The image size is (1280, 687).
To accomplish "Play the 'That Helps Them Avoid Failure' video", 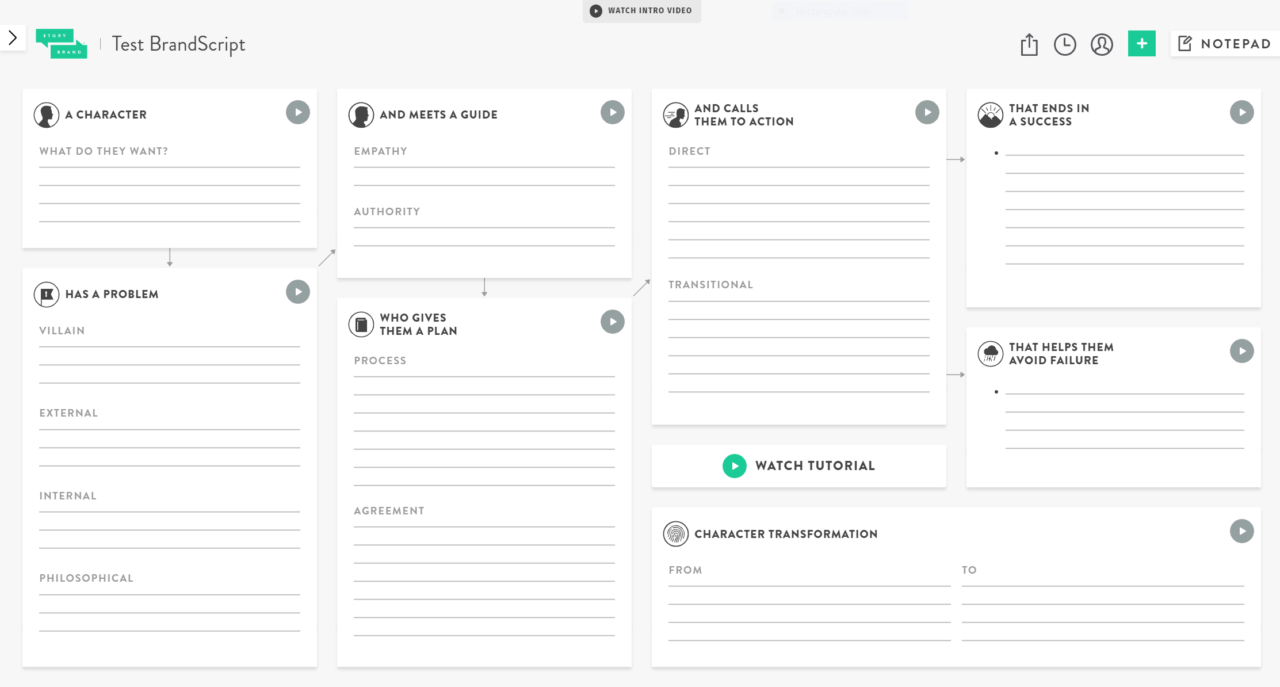I will 1242,351.
